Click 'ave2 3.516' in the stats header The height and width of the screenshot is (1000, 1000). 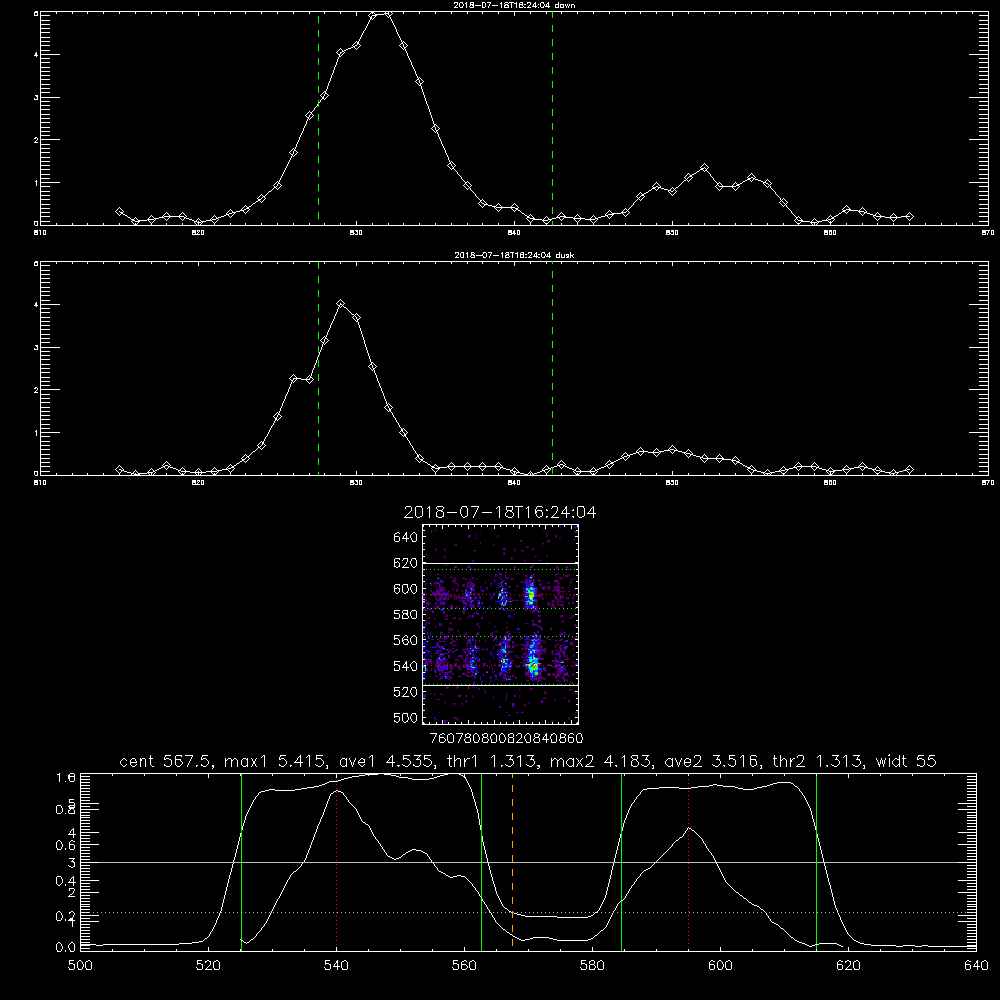(713, 761)
